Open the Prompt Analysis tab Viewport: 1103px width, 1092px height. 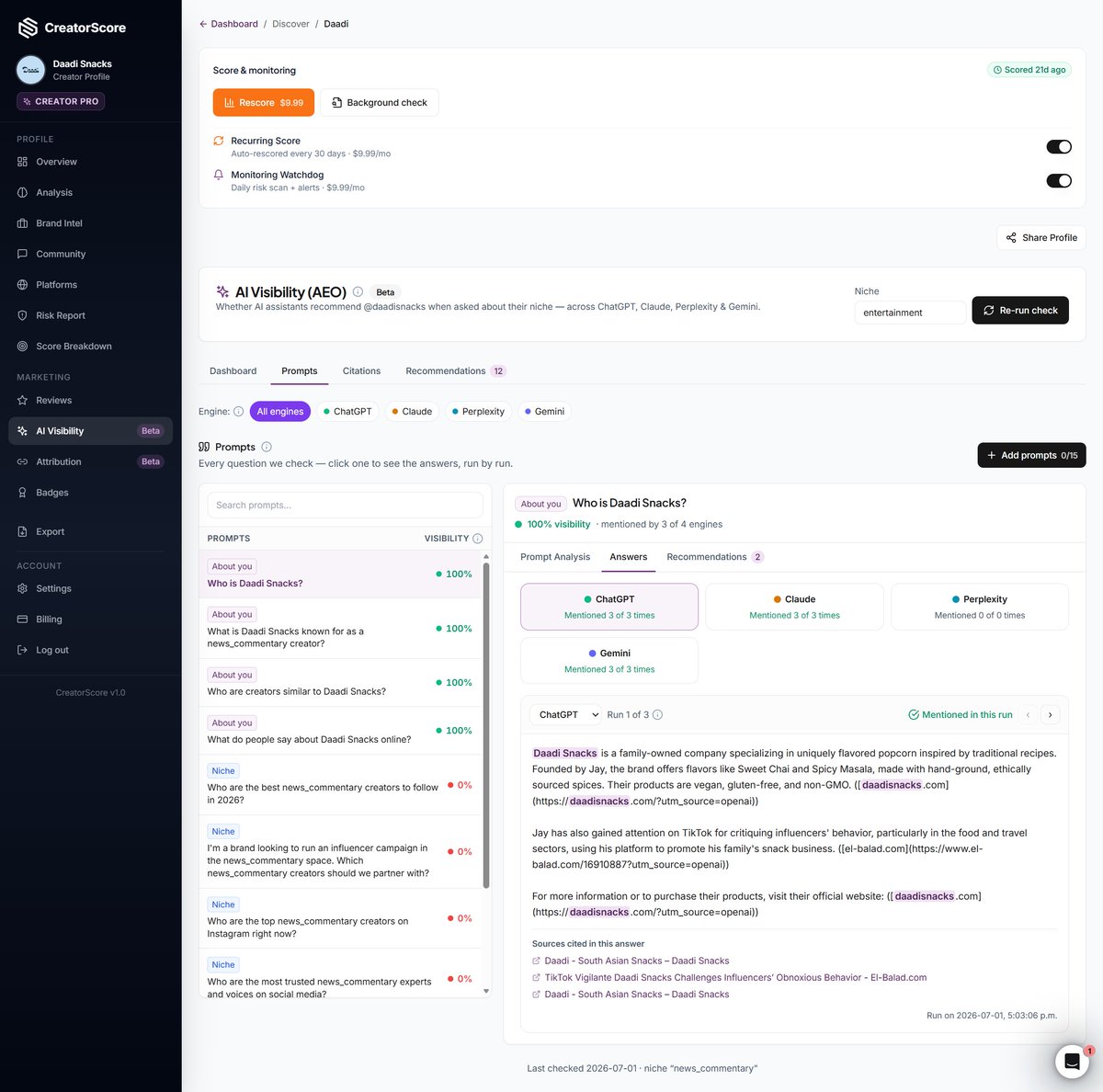click(x=555, y=557)
